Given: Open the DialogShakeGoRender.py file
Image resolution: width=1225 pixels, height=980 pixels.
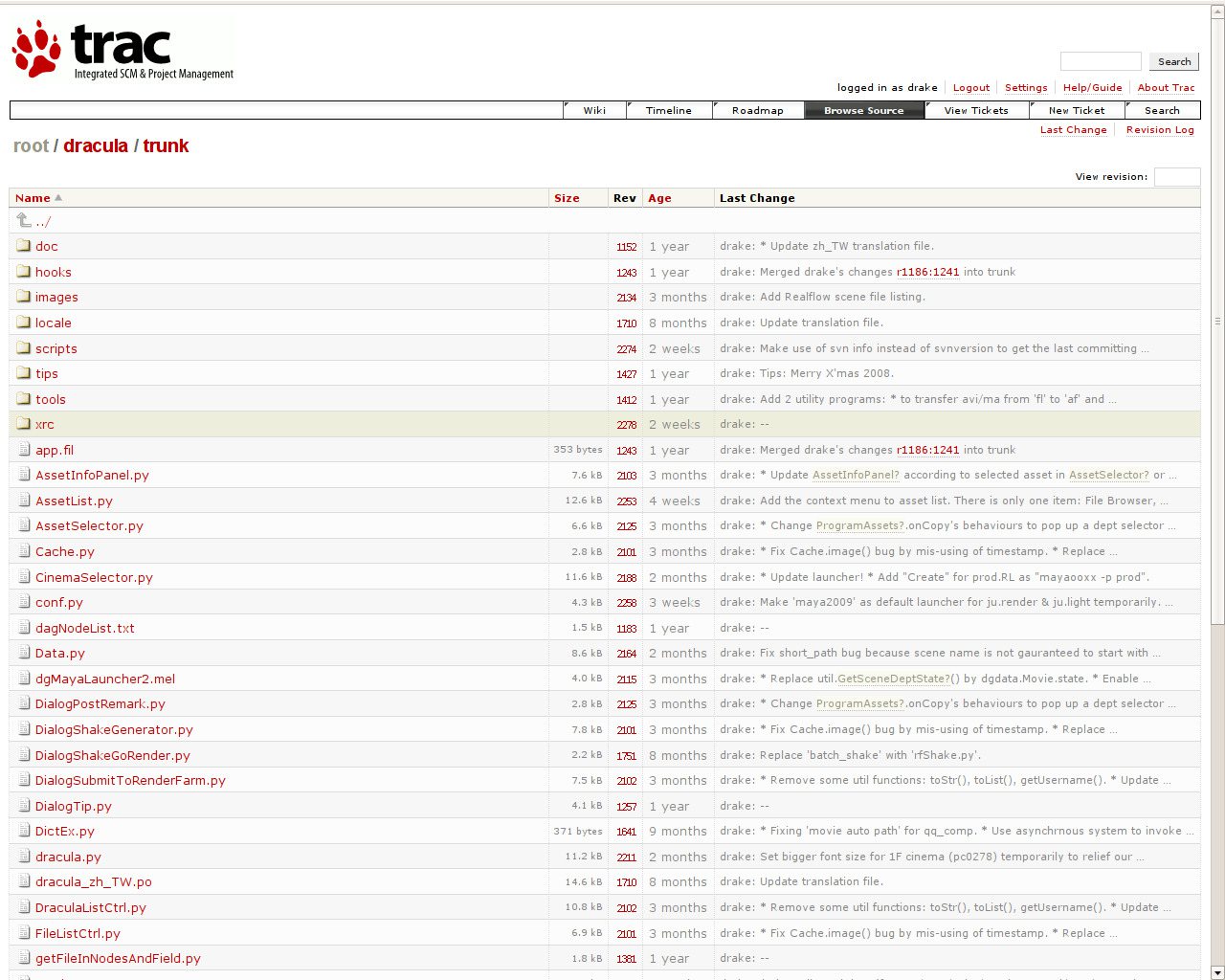Looking at the screenshot, I should click(x=113, y=755).
